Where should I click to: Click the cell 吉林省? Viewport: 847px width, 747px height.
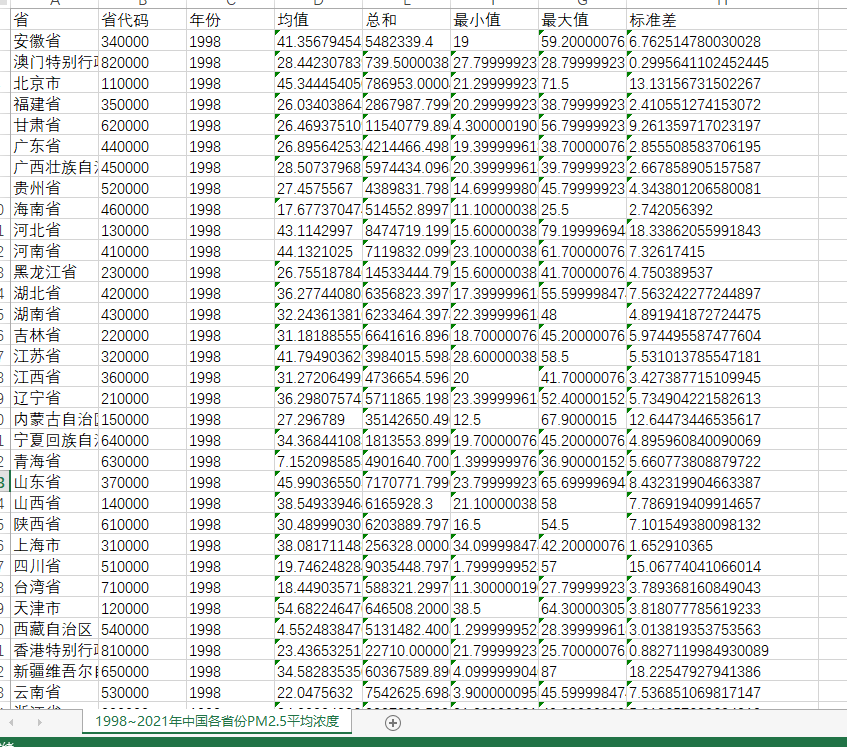click(55, 335)
